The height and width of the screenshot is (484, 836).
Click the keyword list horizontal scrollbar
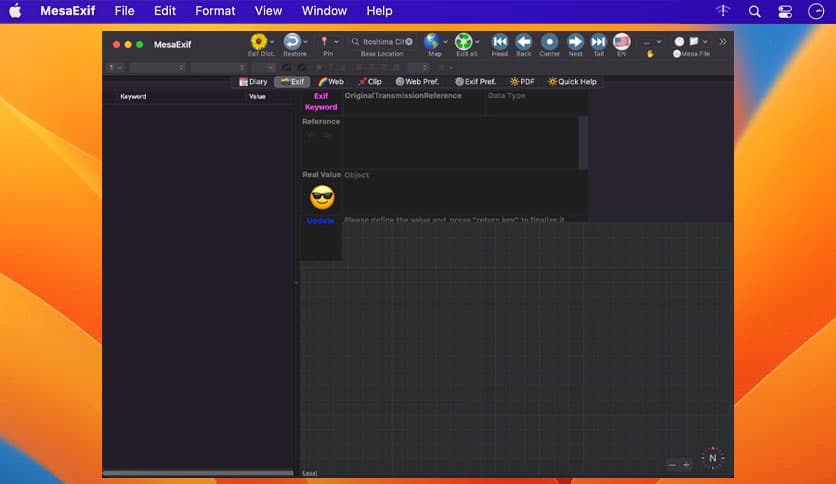coord(198,473)
